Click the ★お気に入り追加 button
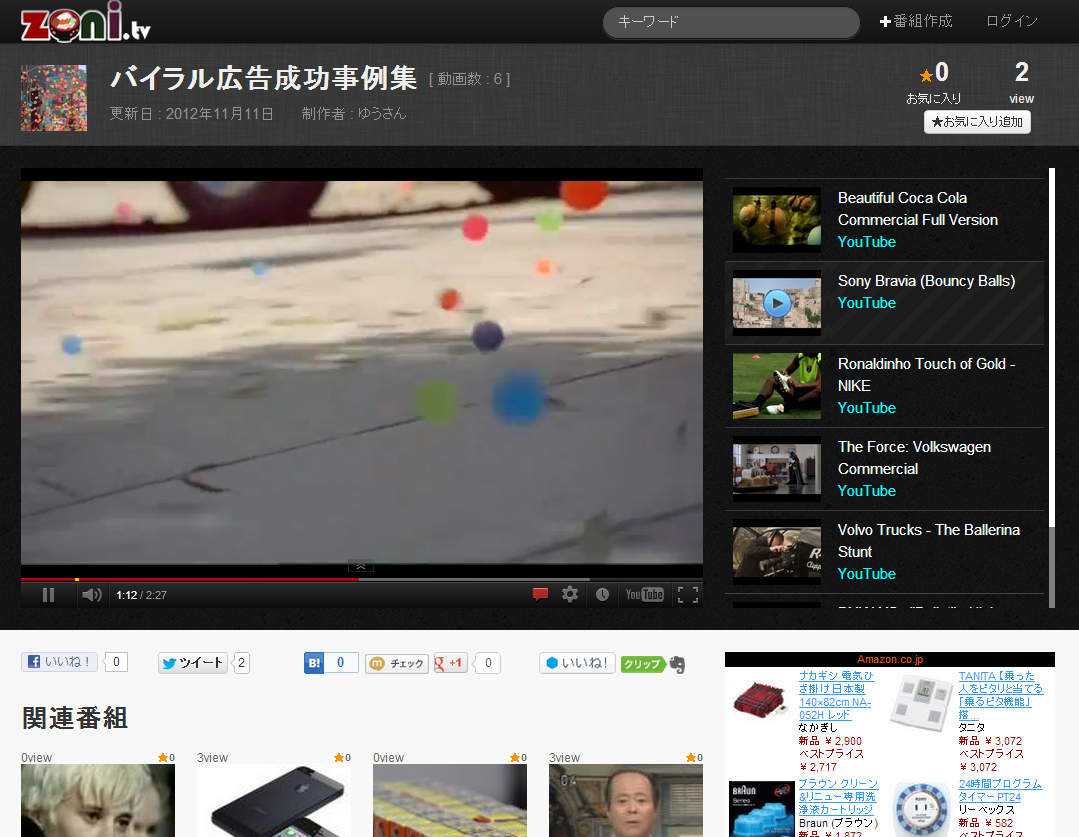 977,122
